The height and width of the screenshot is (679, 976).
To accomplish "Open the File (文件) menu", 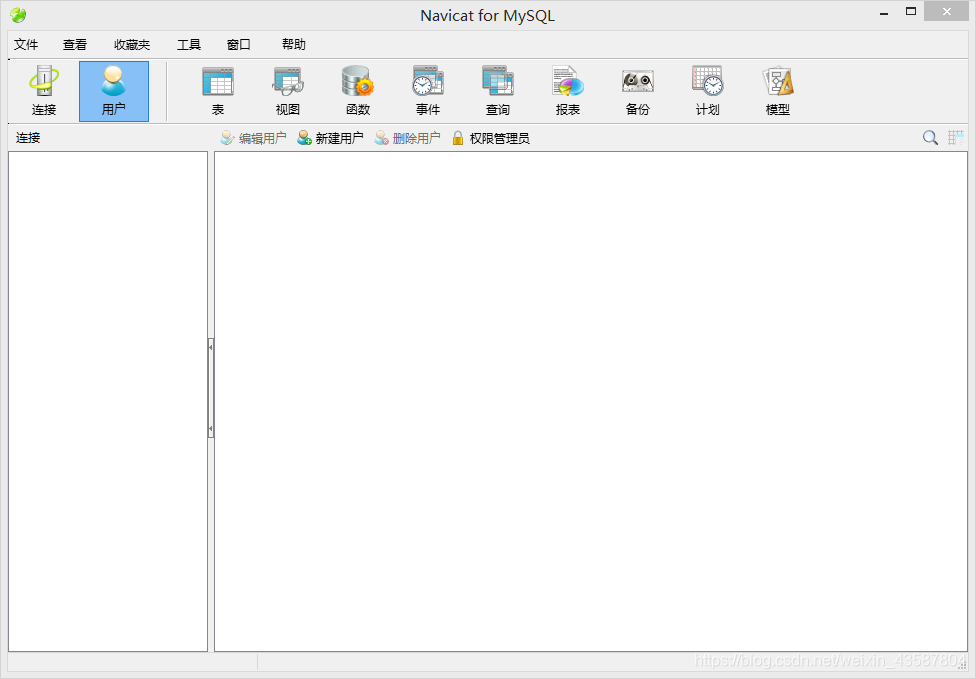I will point(26,45).
